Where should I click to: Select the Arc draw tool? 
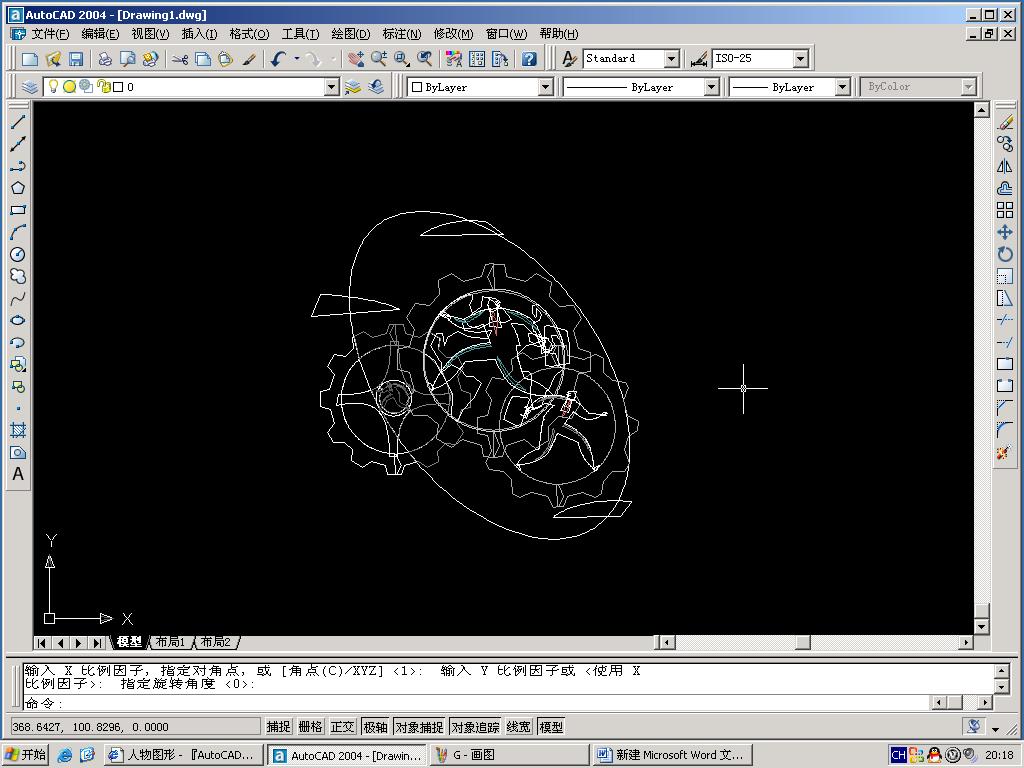18,232
